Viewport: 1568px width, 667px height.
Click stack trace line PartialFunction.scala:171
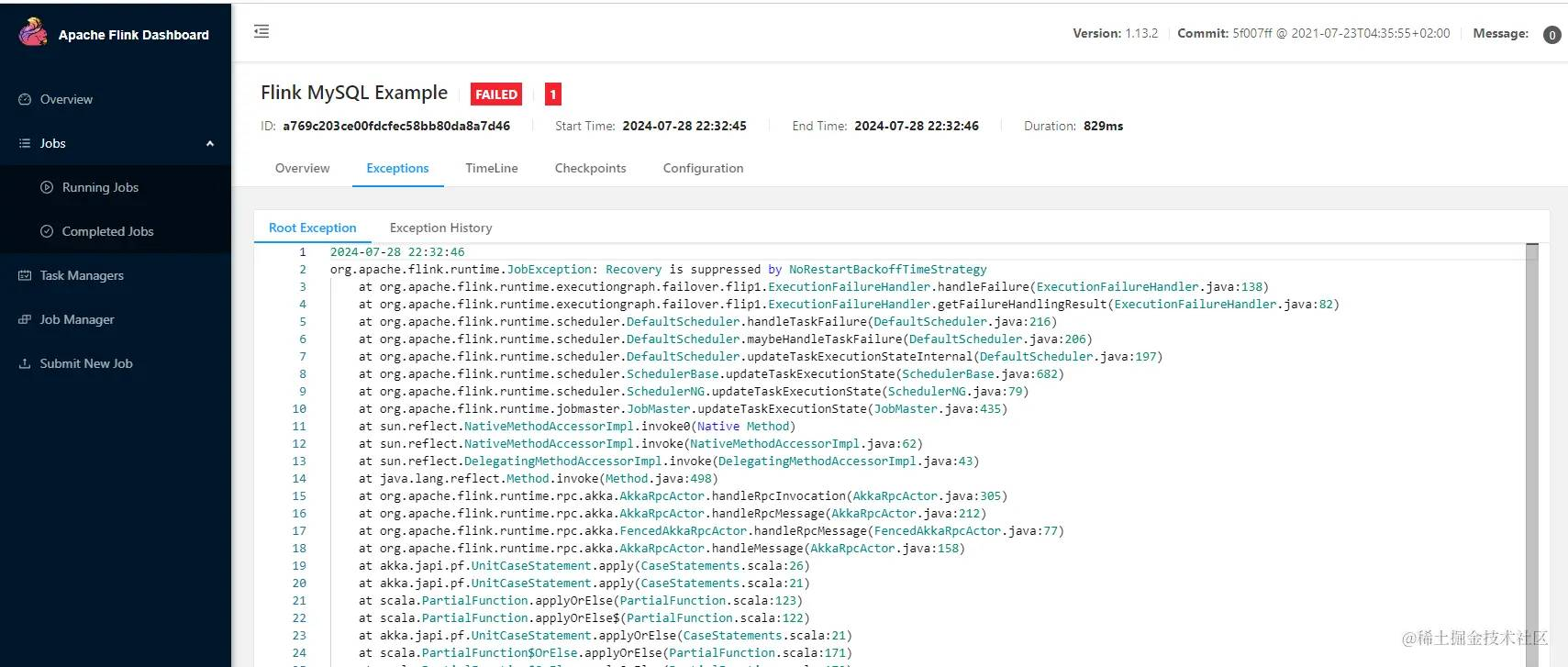coord(606,652)
